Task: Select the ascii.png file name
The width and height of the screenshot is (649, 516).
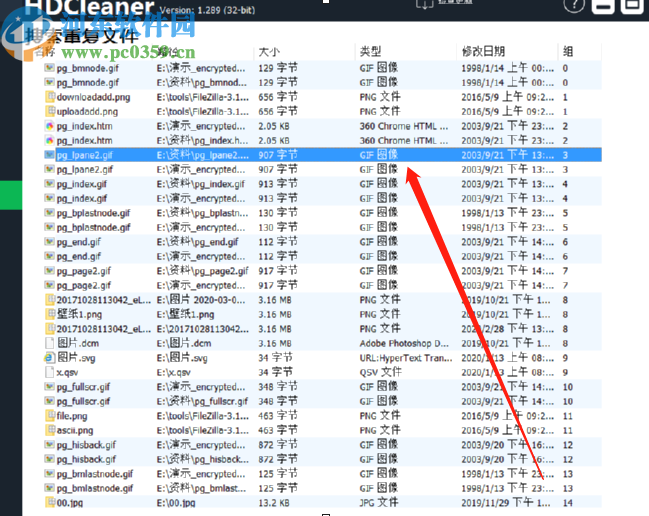Action: coord(75,430)
